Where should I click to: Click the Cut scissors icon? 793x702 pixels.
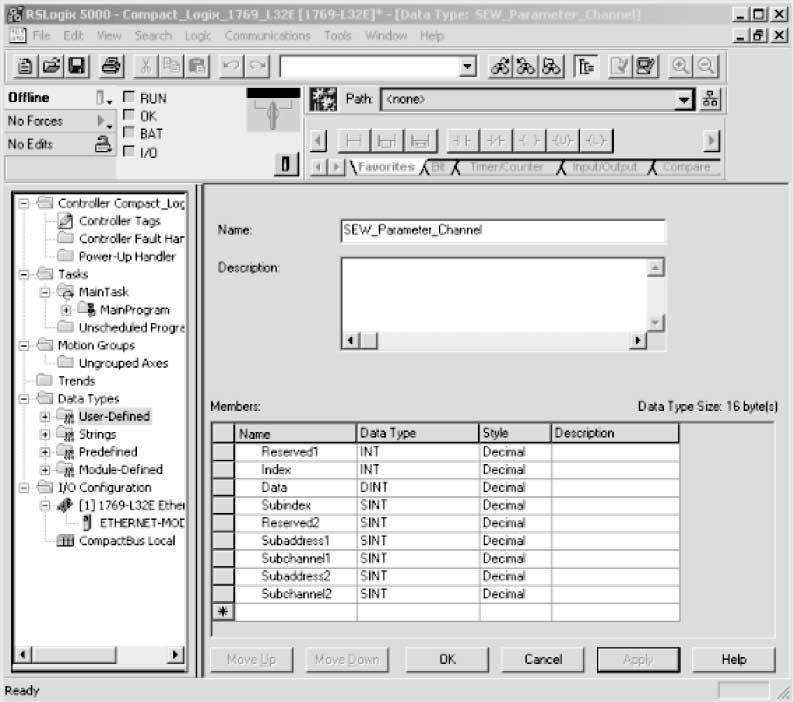[145, 66]
